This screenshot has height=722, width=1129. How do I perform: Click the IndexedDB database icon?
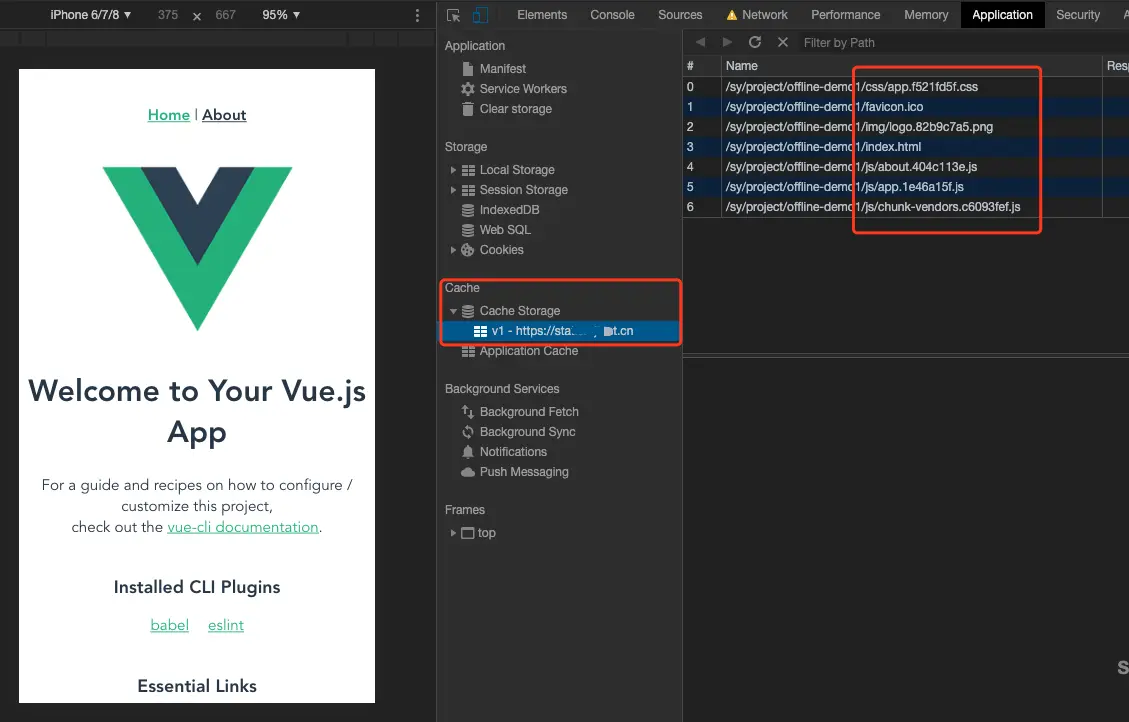[467, 210]
